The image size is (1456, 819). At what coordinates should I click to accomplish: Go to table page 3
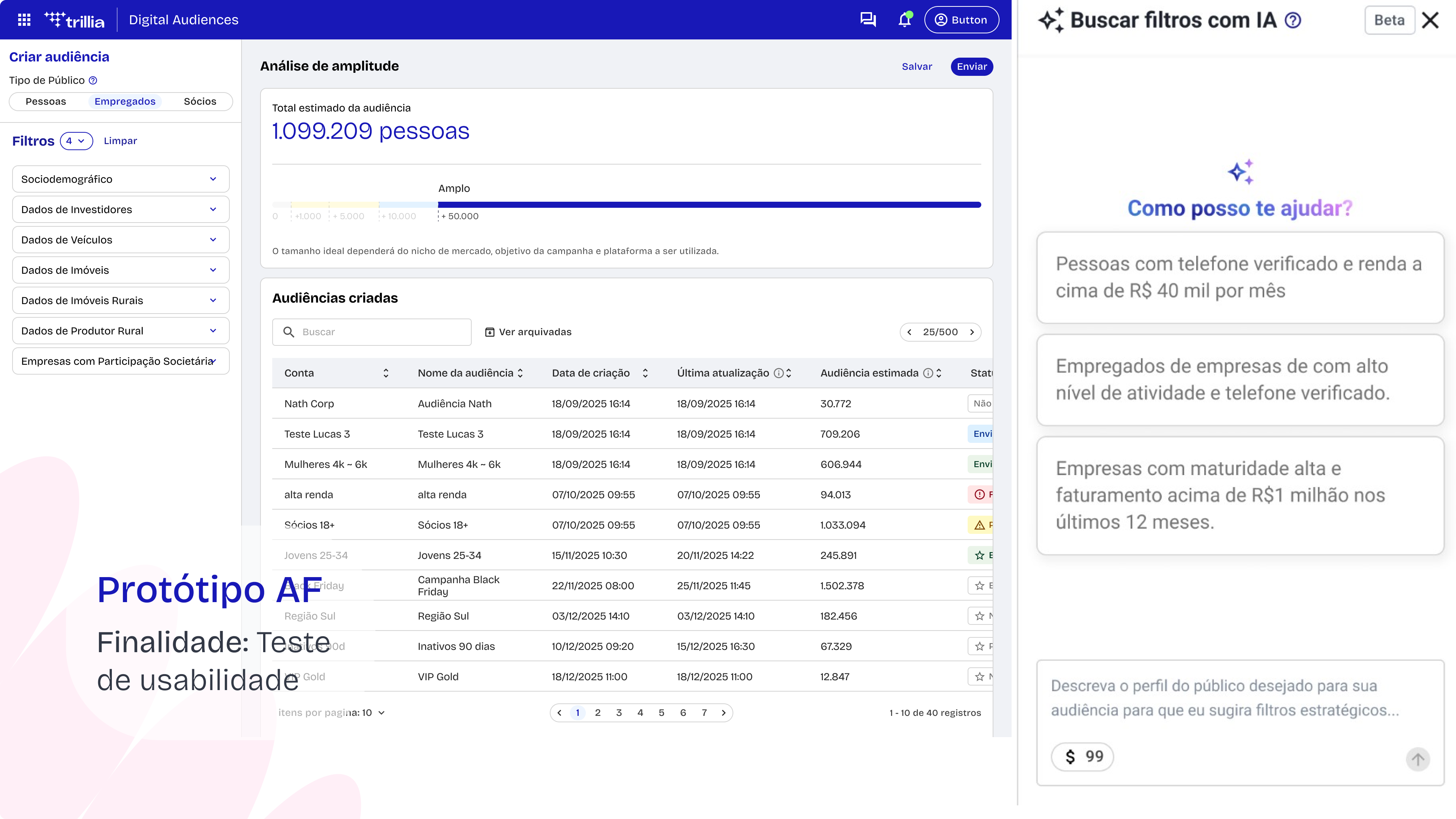[619, 713]
